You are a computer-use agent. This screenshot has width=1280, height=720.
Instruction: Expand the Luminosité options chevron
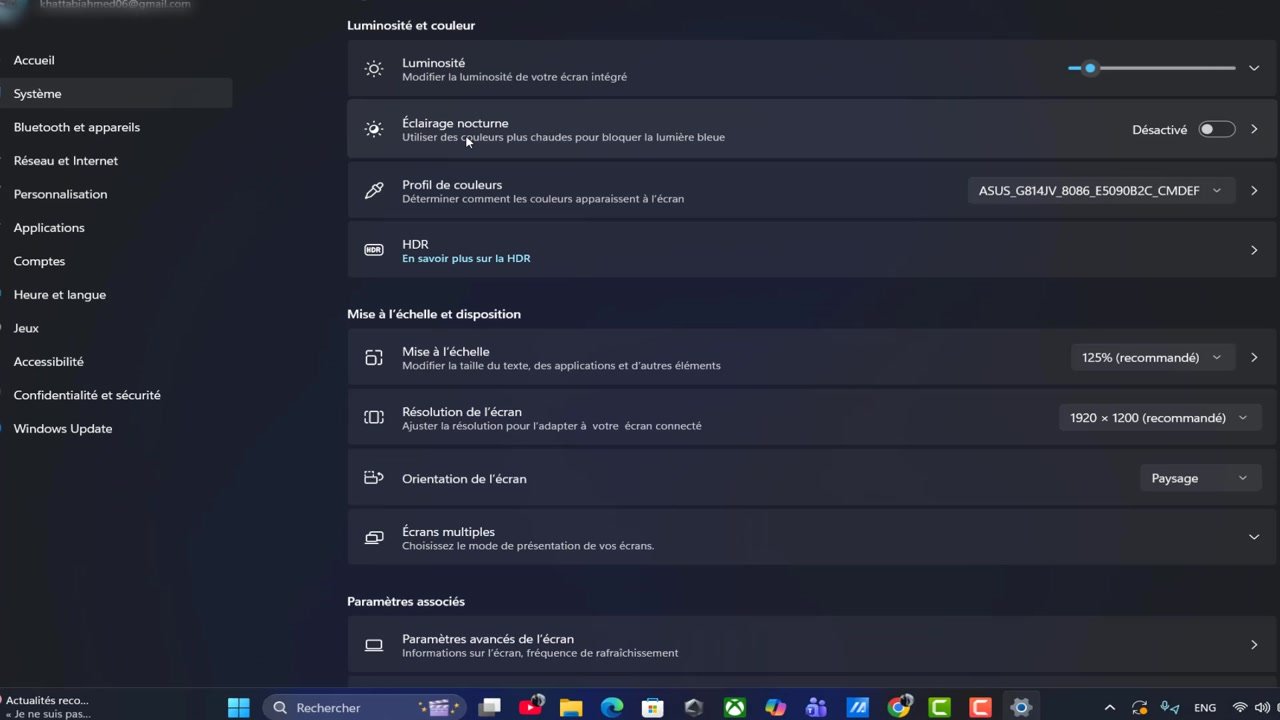1254,68
